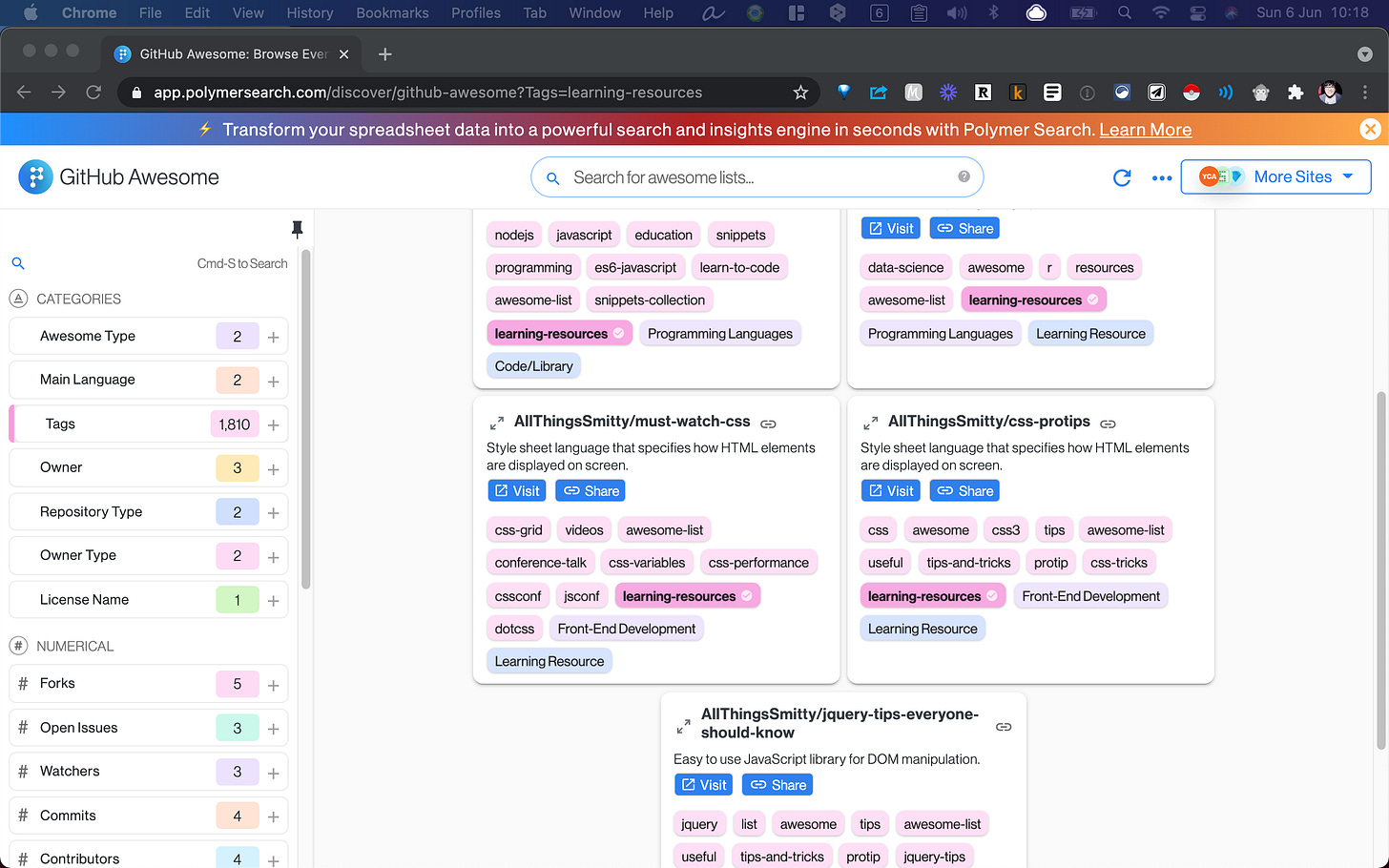Click the GitHub Awesome logo icon
1389x868 pixels.
[35, 177]
